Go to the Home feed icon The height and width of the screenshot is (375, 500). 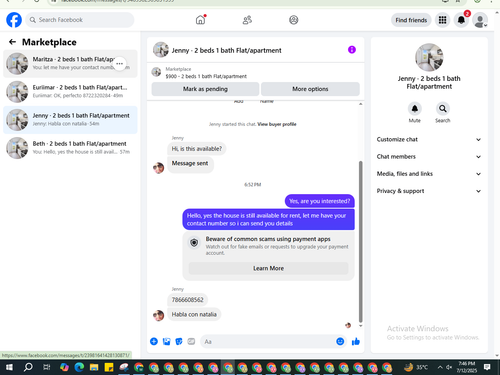coord(200,20)
